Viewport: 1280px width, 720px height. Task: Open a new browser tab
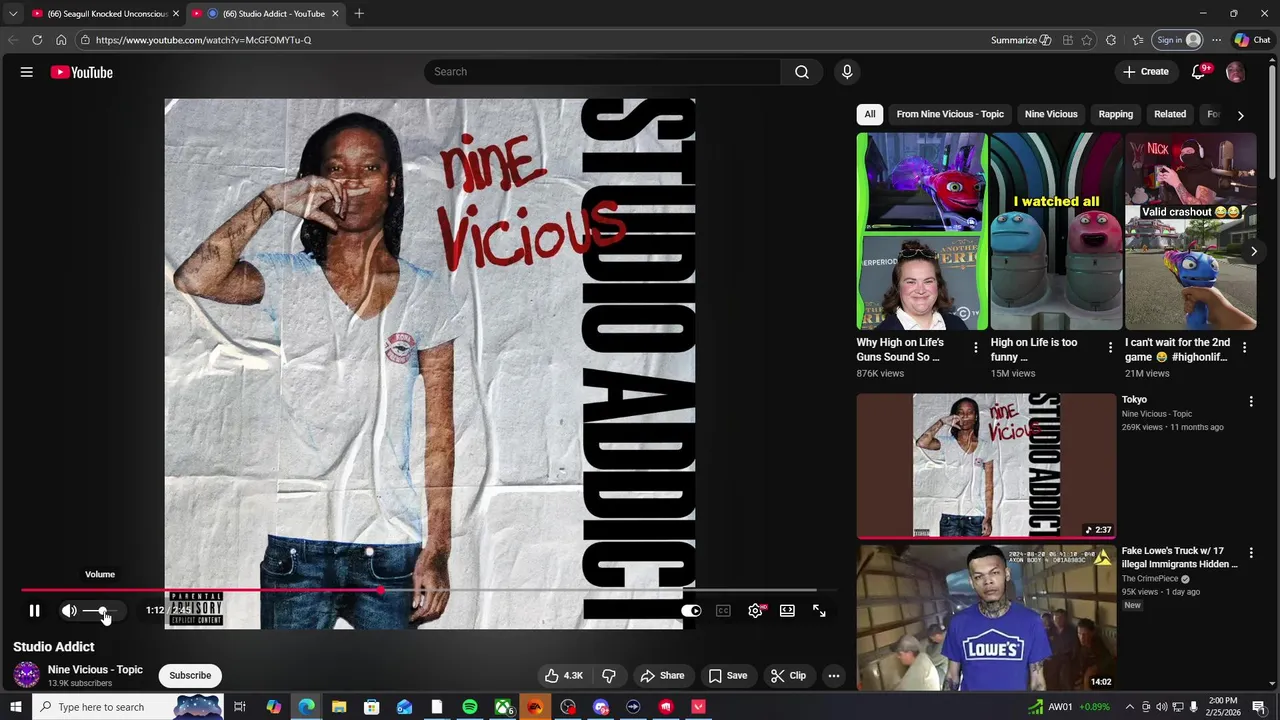coord(359,14)
